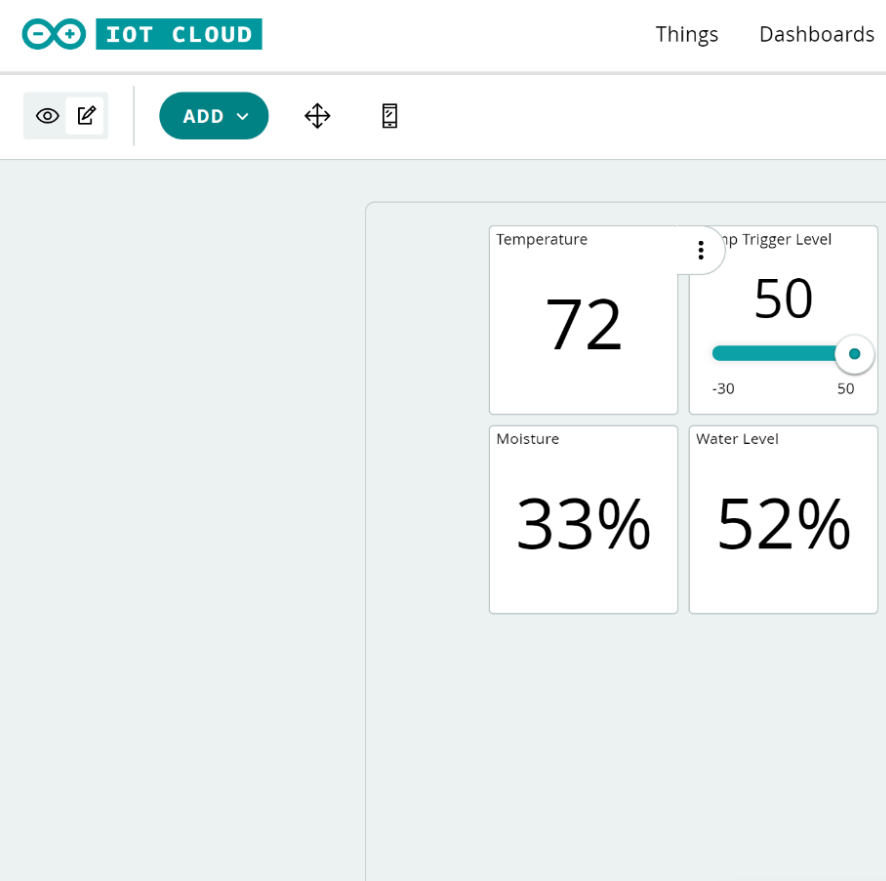Select the Moisture 33% value
The image size is (886, 881).
583,524
